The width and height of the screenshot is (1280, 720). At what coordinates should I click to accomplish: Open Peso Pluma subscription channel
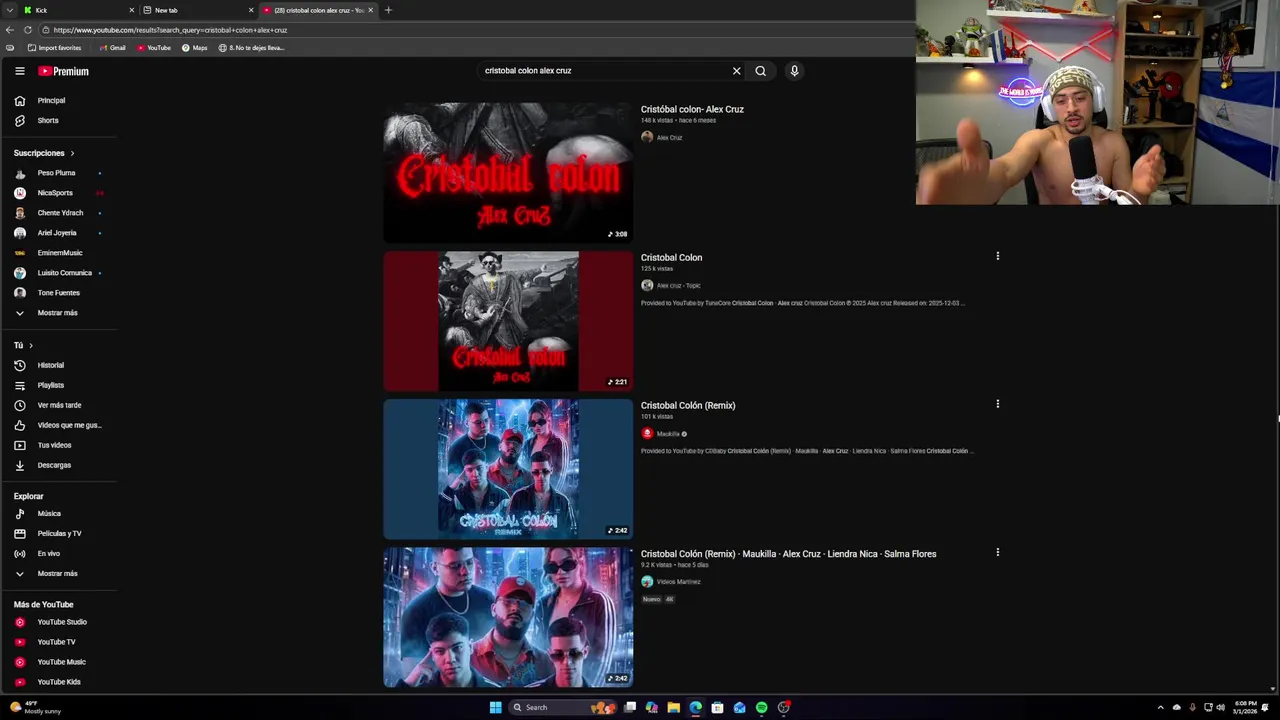click(58, 173)
